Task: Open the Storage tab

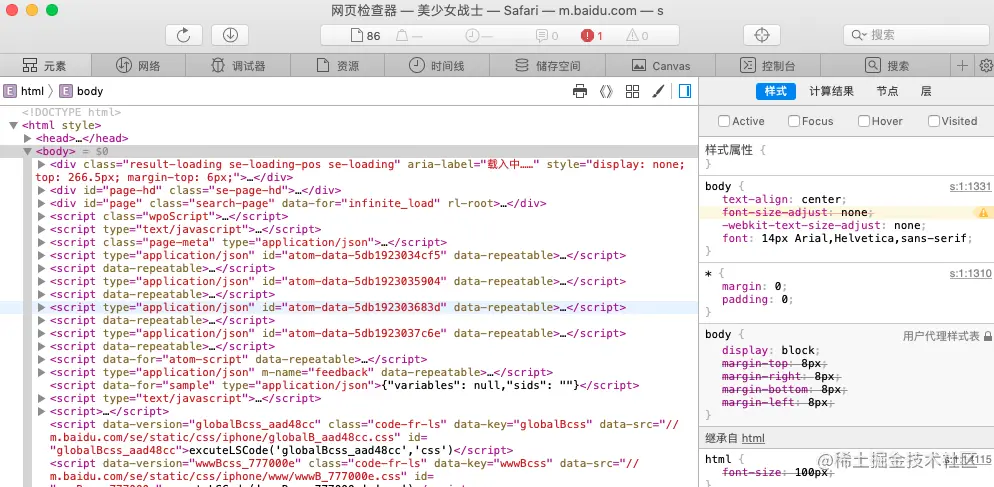Action: (x=547, y=65)
